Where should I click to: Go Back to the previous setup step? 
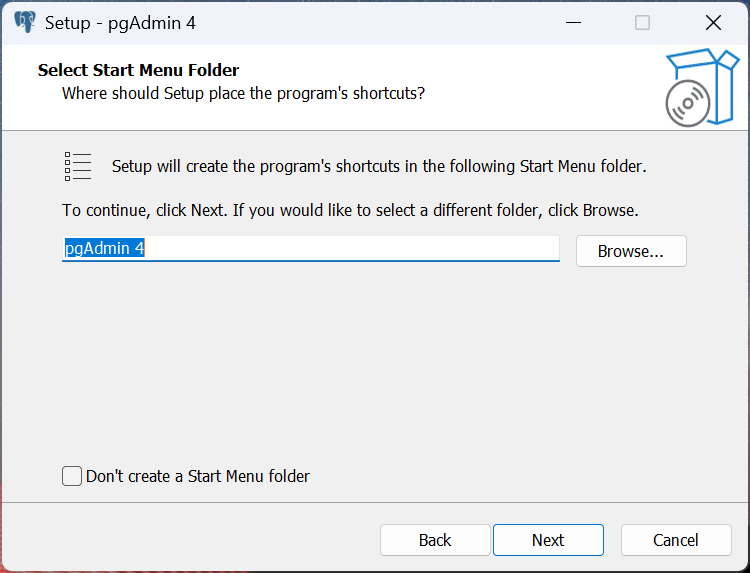tap(435, 540)
